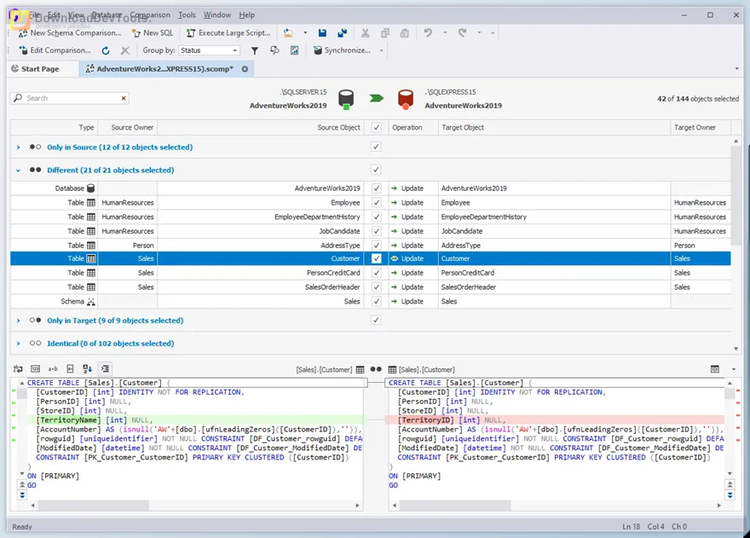Open the Redo history dropdown arrow
This screenshot has width=750, height=538.
pos(479,33)
